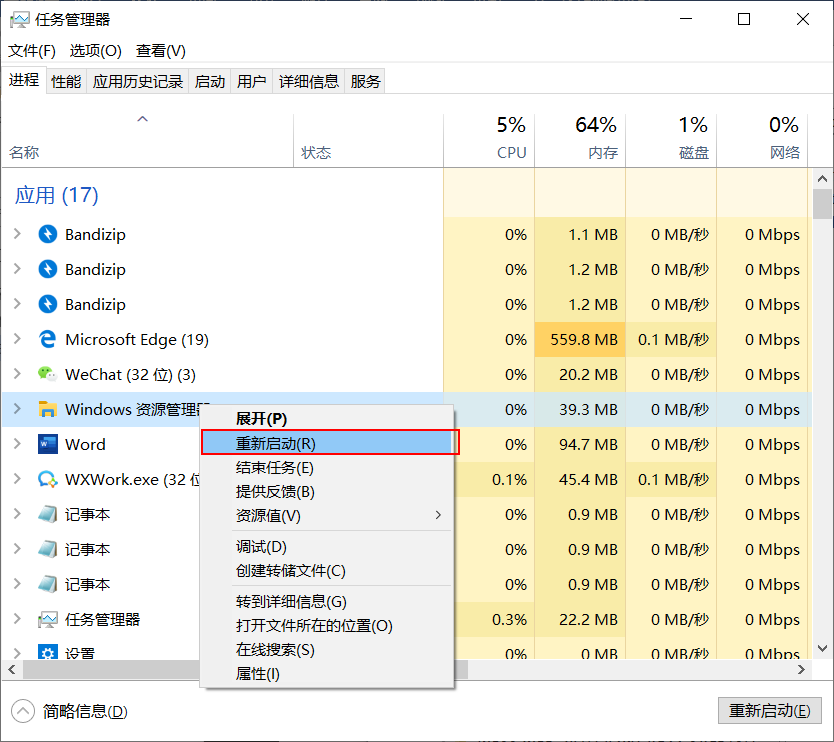Screen dimensions: 834x742
Task: Collapse to 简略信息 view
Action: pos(72,712)
